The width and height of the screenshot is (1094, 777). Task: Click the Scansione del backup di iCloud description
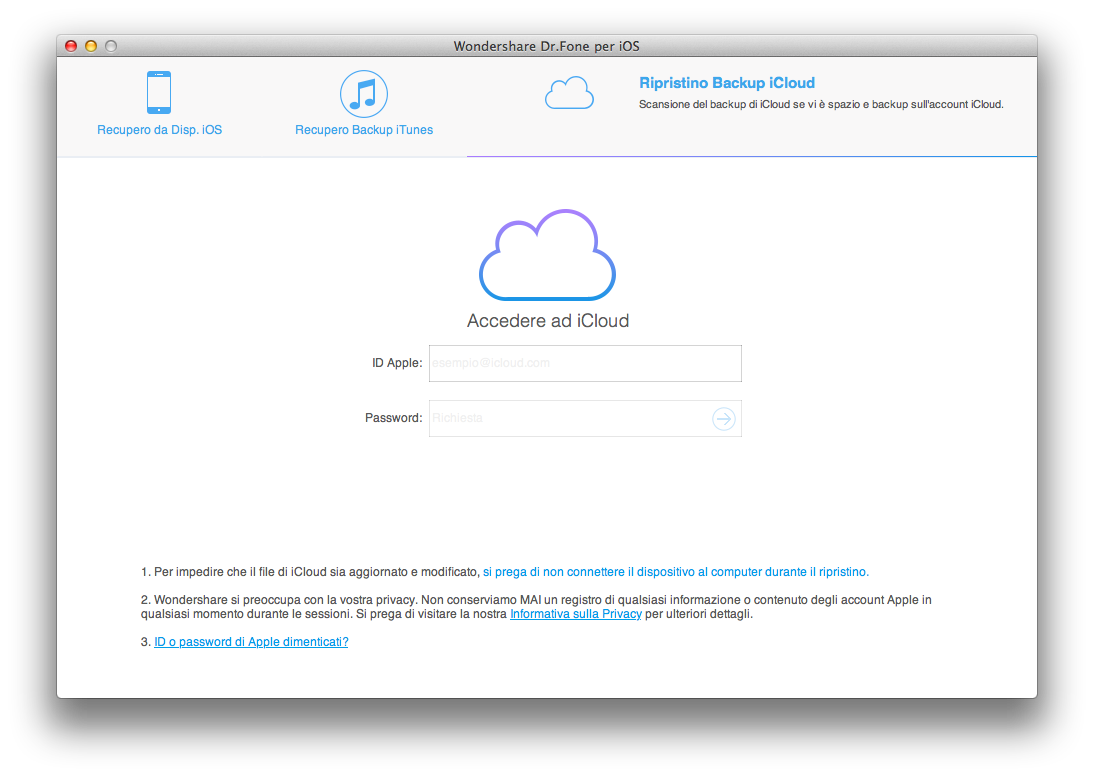click(x=821, y=105)
